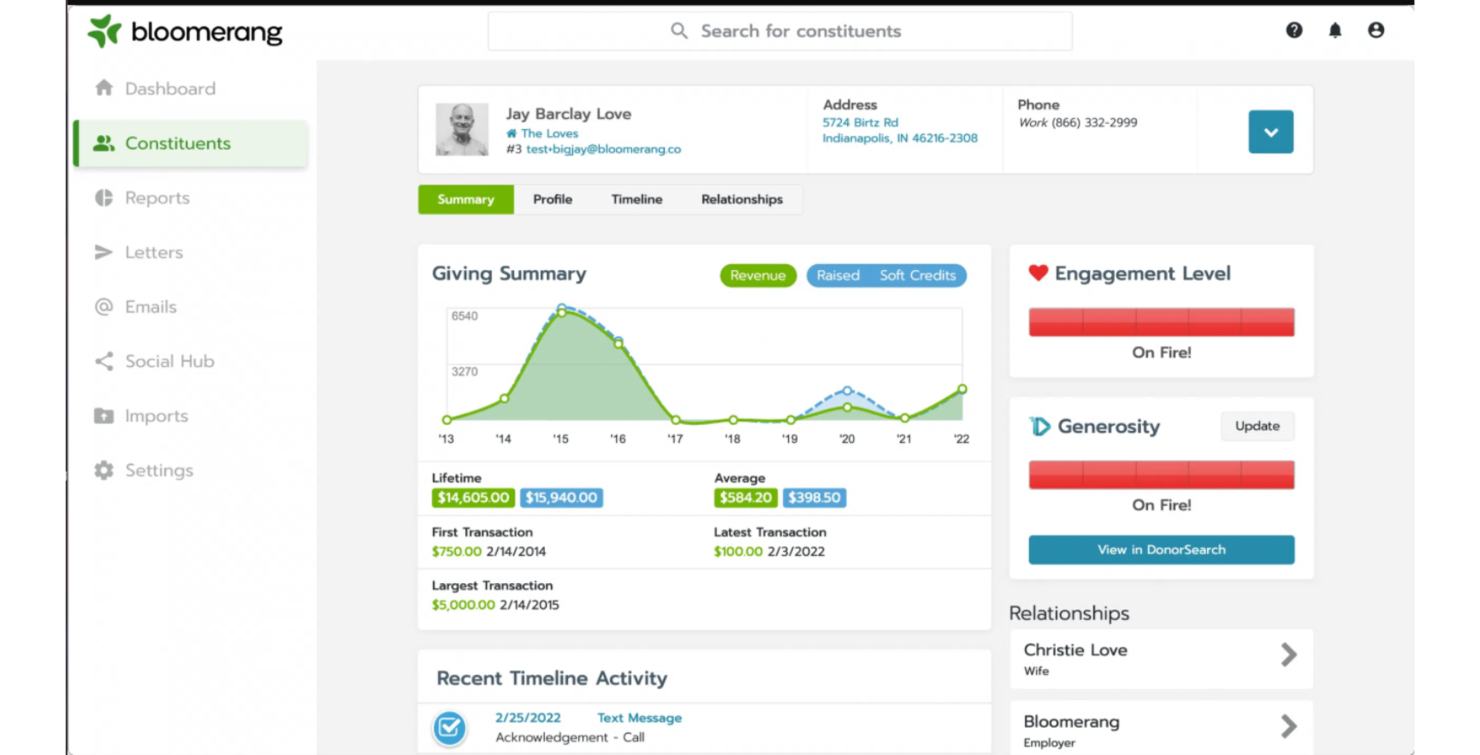Click the 5724 Birtz Rd address link
The height and width of the screenshot is (755, 1480).
[x=860, y=122]
